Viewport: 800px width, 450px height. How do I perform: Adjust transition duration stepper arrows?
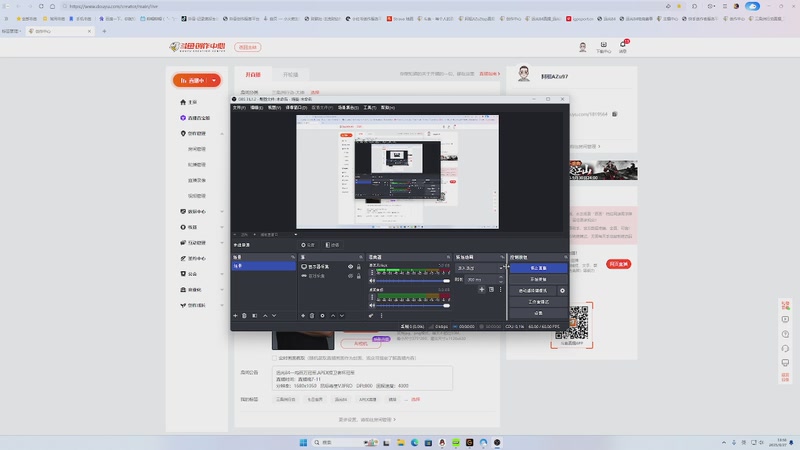pyautogui.click(x=501, y=279)
